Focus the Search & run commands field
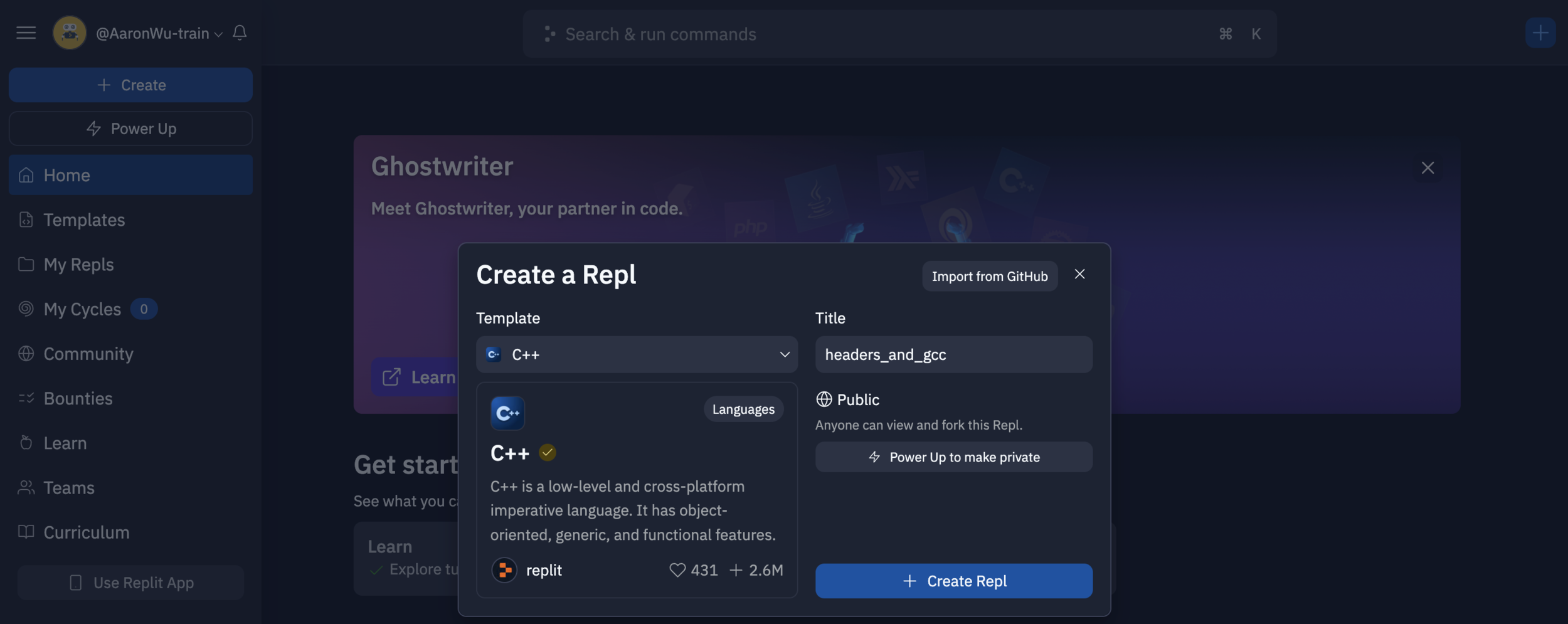Image resolution: width=1568 pixels, height=624 pixels. [x=899, y=34]
